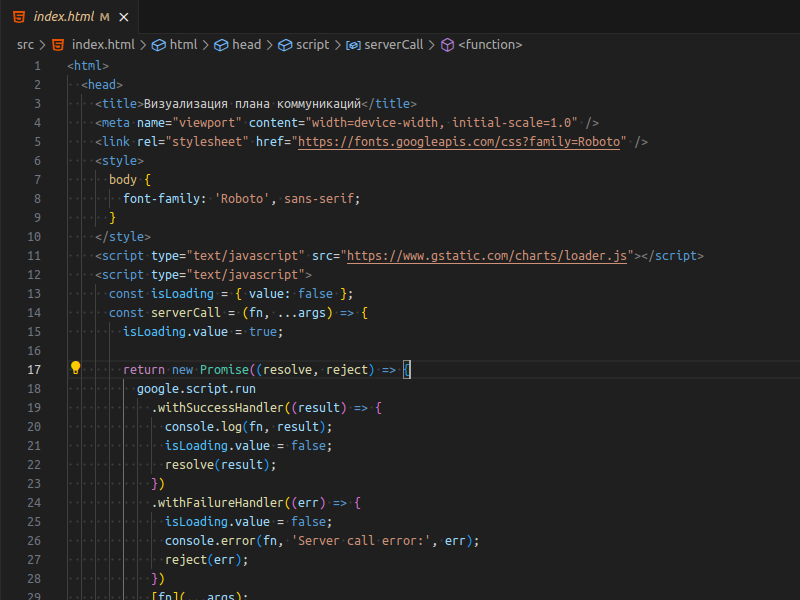The height and width of the screenshot is (600, 800).
Task: Click 'console.error' on line 26
Action: click(x=210, y=541)
